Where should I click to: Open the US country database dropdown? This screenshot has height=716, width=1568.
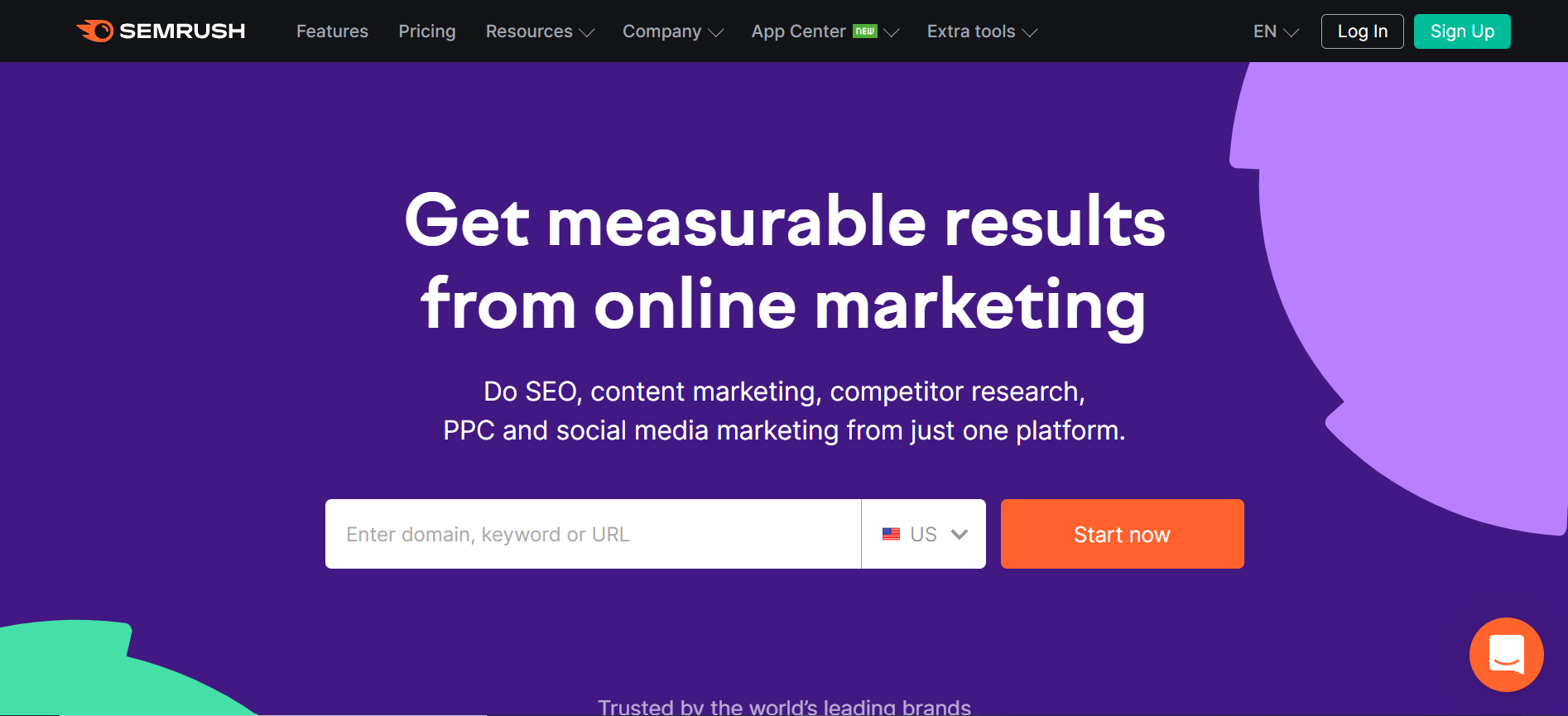tap(924, 534)
